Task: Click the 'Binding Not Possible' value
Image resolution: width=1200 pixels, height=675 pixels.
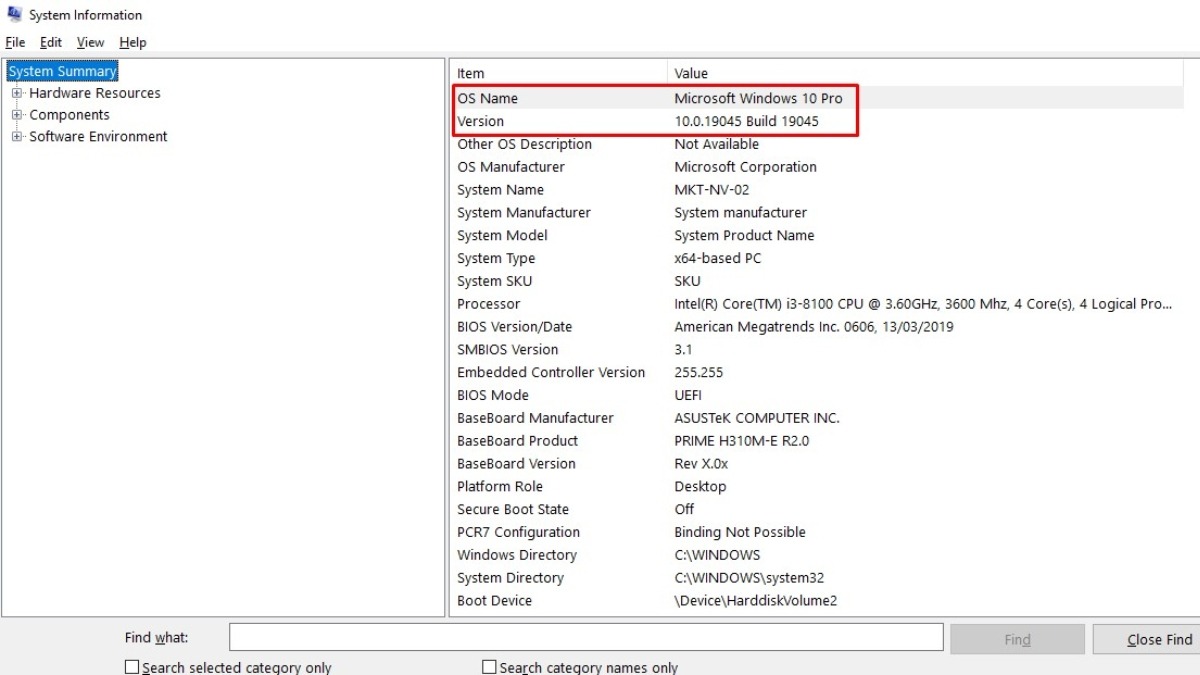Action: (x=739, y=533)
